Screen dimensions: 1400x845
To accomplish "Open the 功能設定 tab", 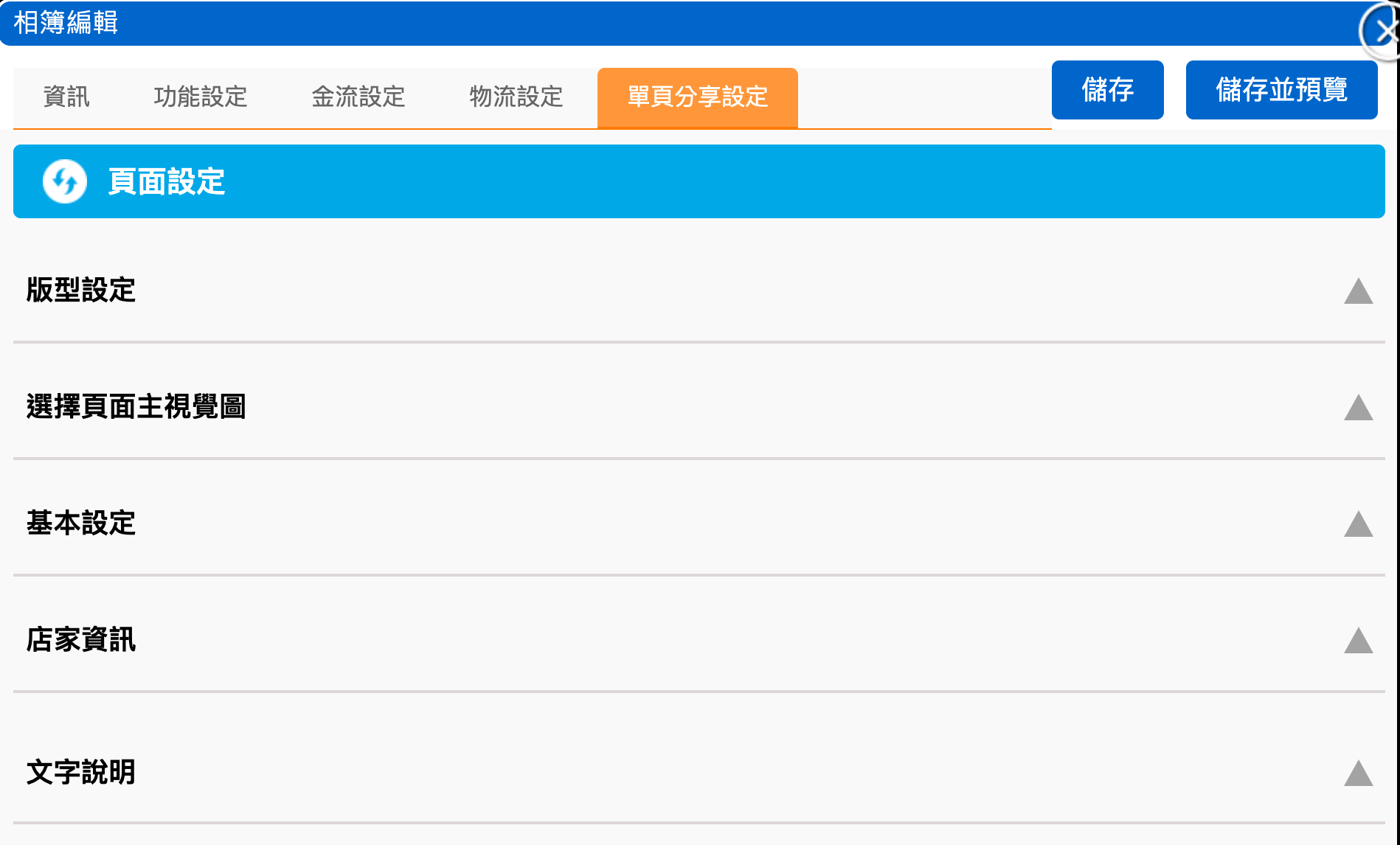I will pos(201,97).
